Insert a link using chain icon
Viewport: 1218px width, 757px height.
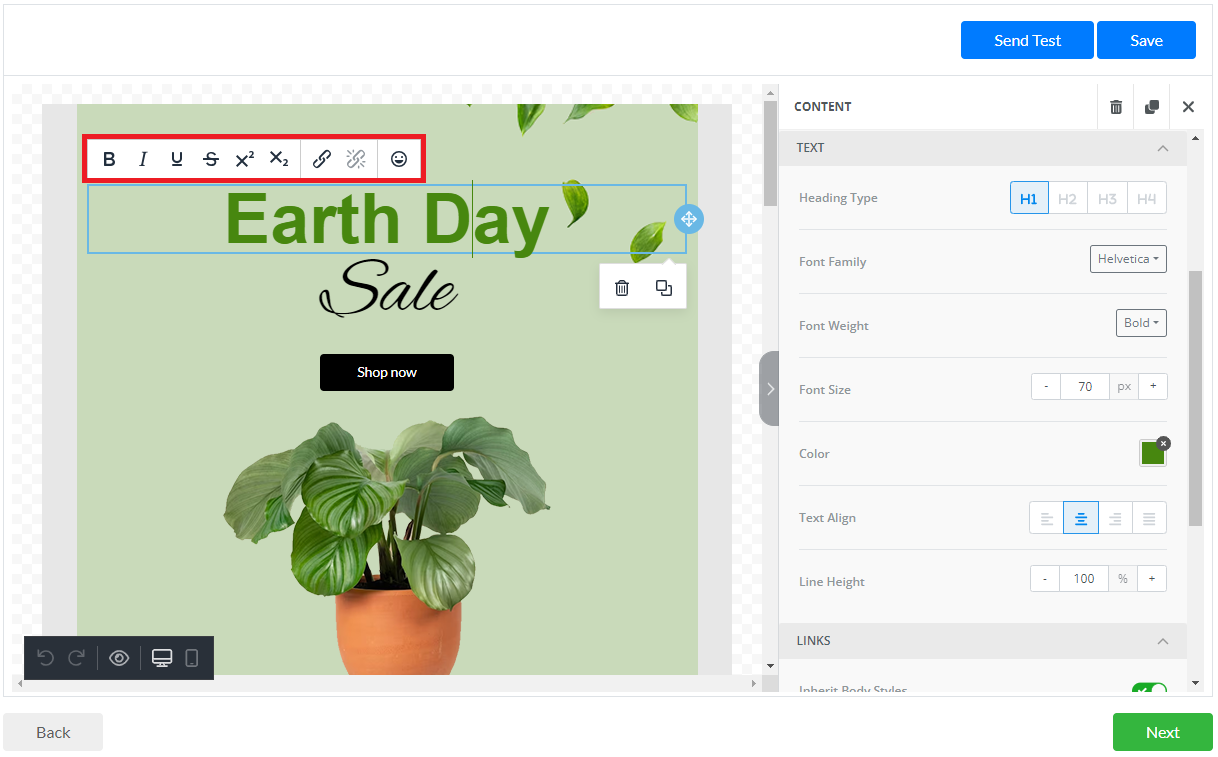click(322, 159)
